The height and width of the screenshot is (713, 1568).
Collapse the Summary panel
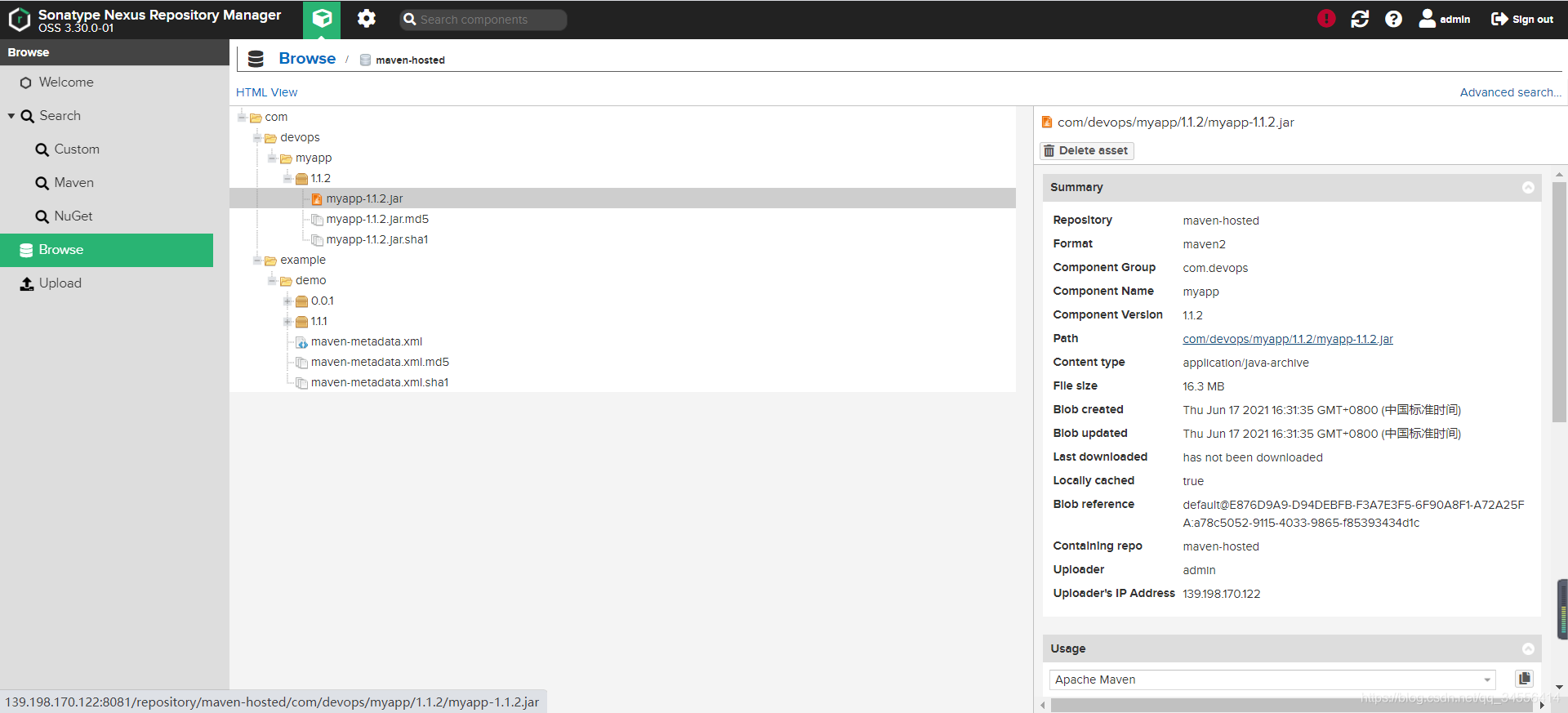[1528, 188]
